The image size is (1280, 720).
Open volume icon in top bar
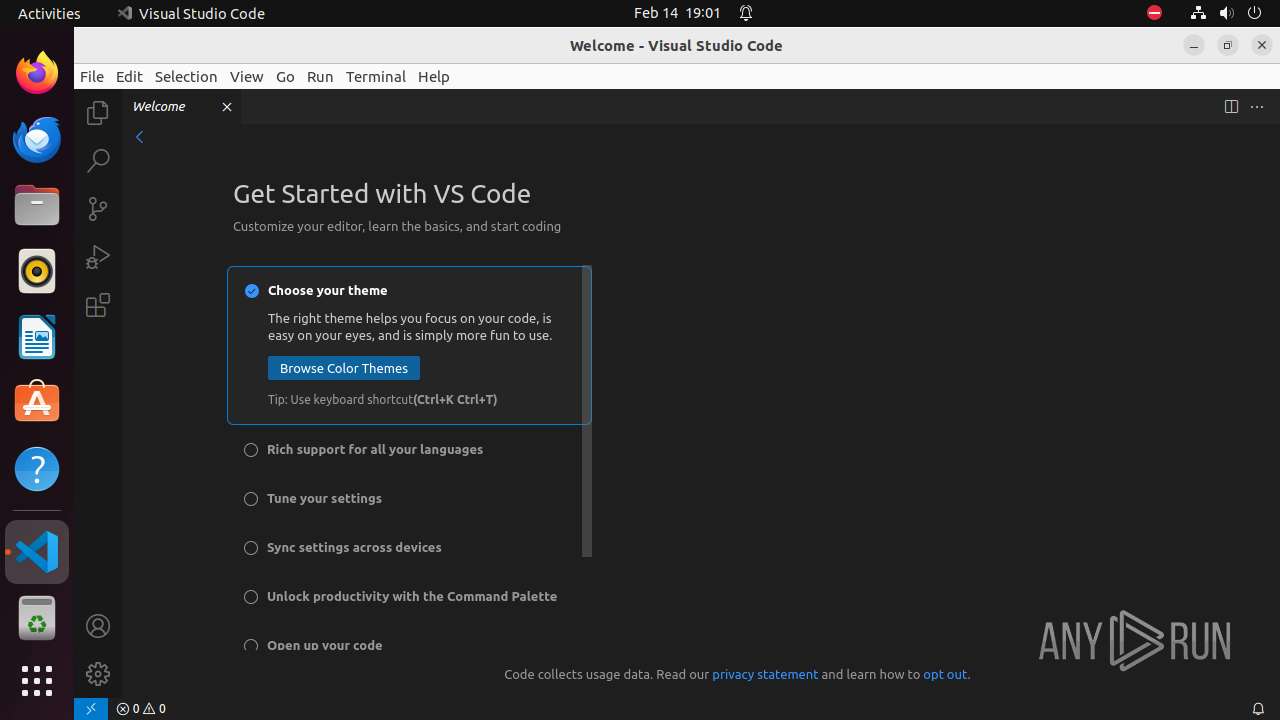click(1226, 13)
